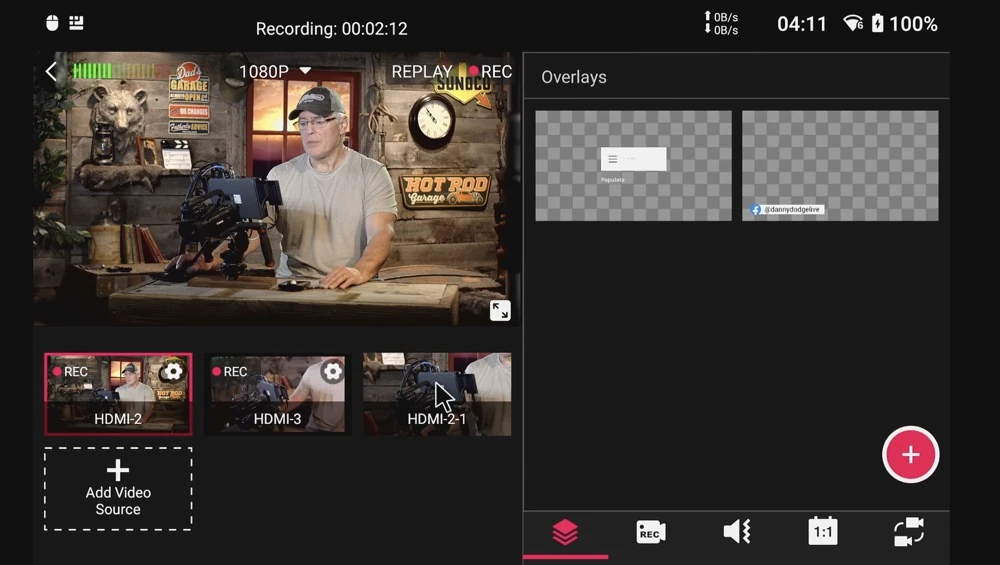Toggle the Populate overlay thumbnail
Screen dimensions: 1000x565
pyautogui.click(x=633, y=165)
